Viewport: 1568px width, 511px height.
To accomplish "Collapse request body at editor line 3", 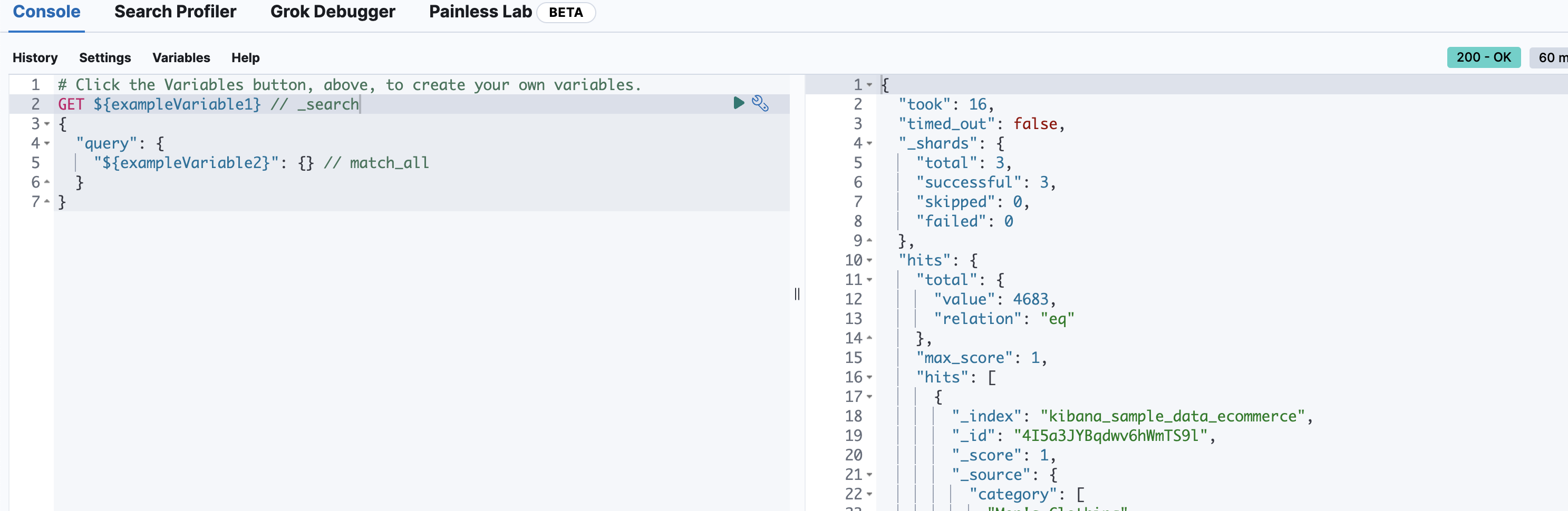I will [47, 124].
